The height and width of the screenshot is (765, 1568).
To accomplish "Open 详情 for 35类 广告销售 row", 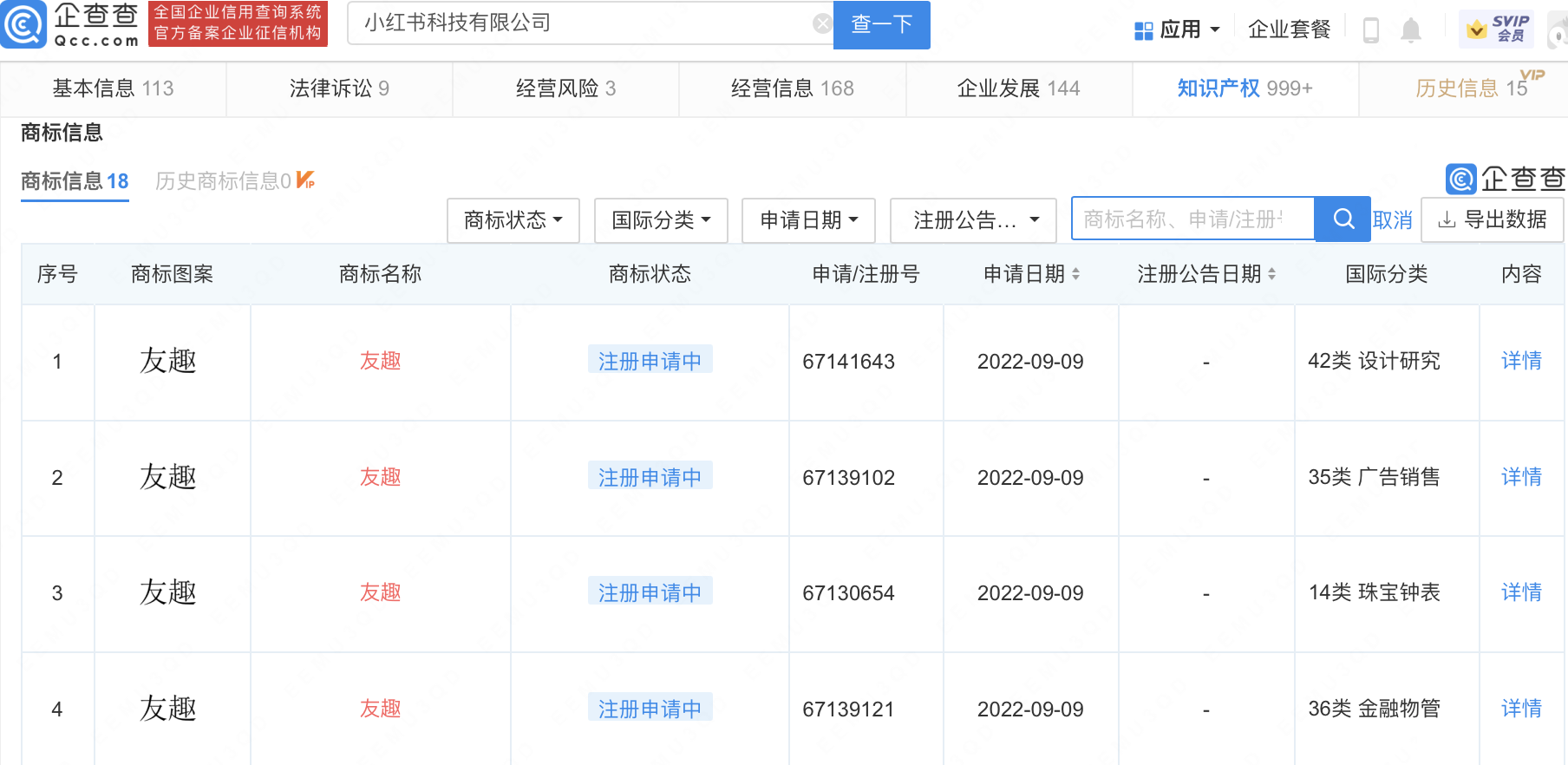I will 1521,477.
